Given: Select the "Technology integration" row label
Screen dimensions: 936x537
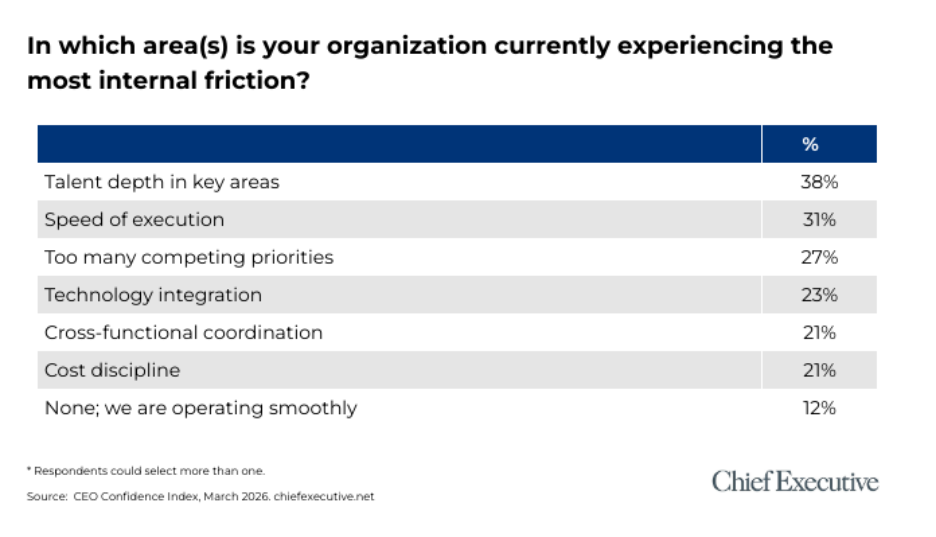Looking at the screenshot, I should point(153,295).
